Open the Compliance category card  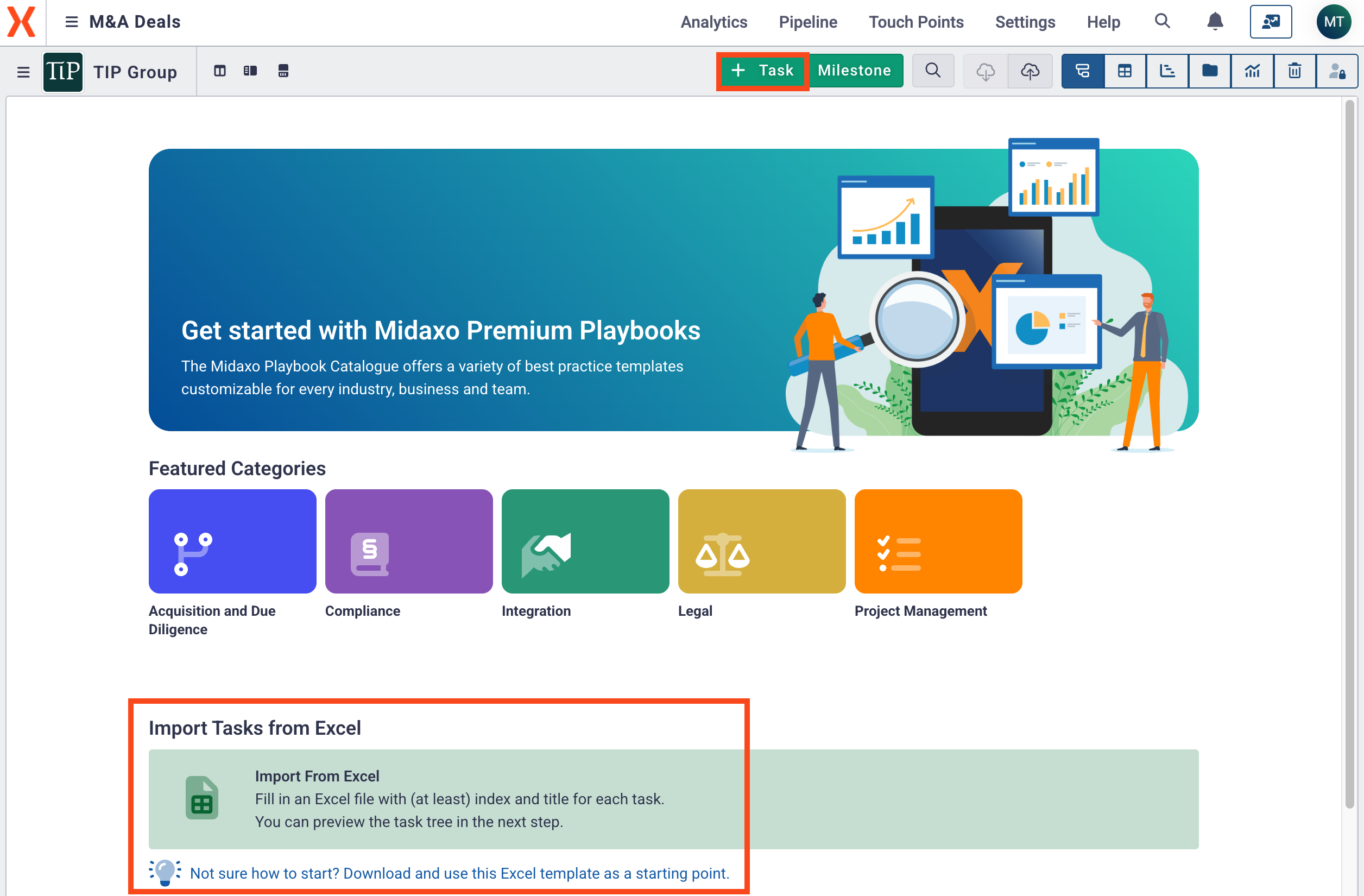coord(409,540)
